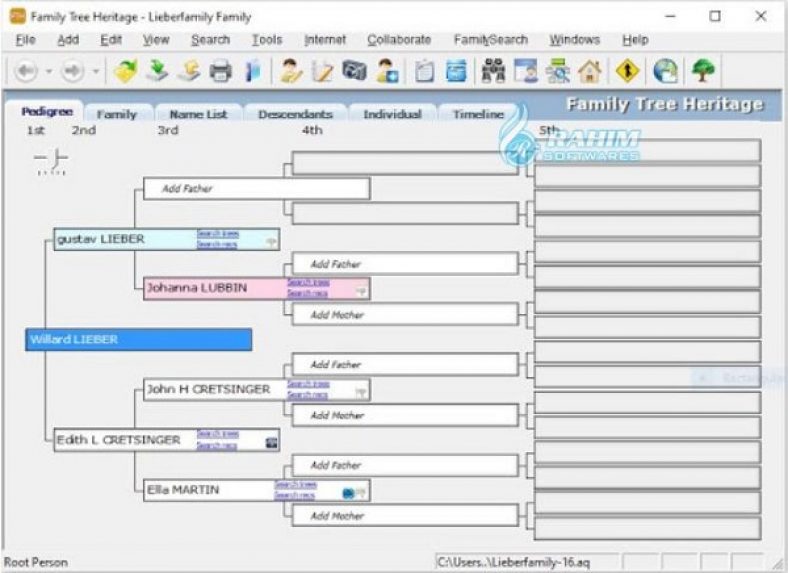The width and height of the screenshot is (788, 573).
Task: Click the add person icon
Action: click(387, 71)
